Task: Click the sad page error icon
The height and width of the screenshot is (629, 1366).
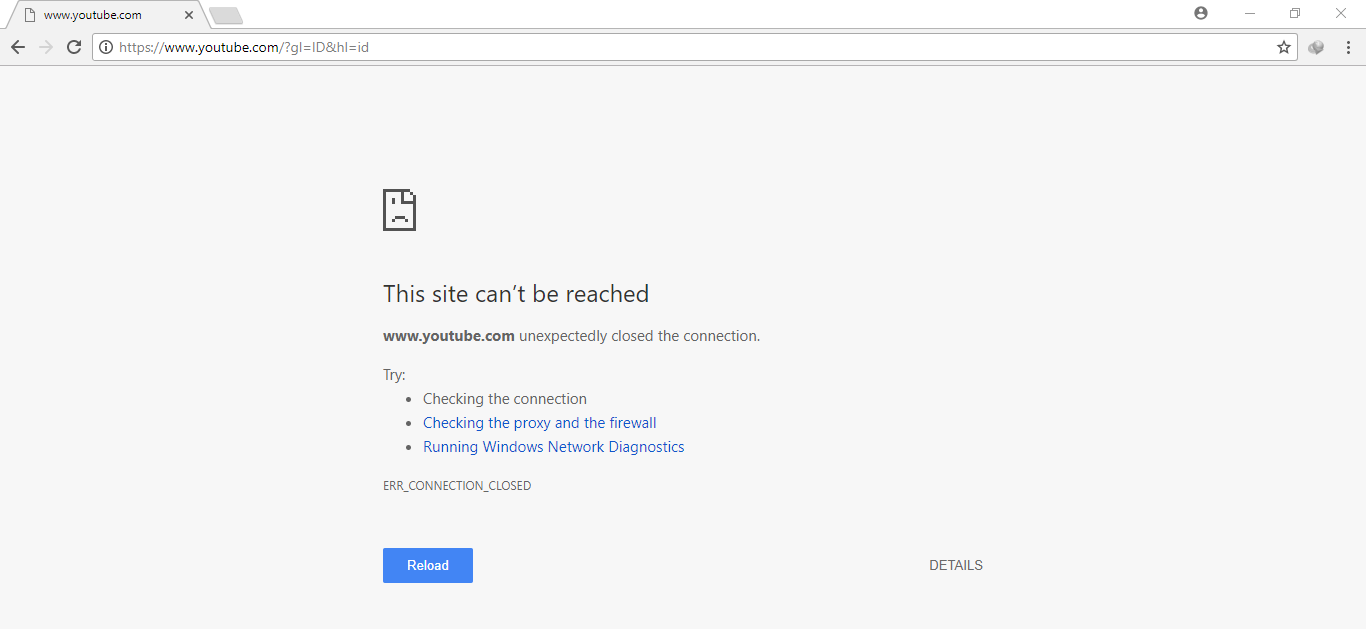Action: pyautogui.click(x=399, y=210)
